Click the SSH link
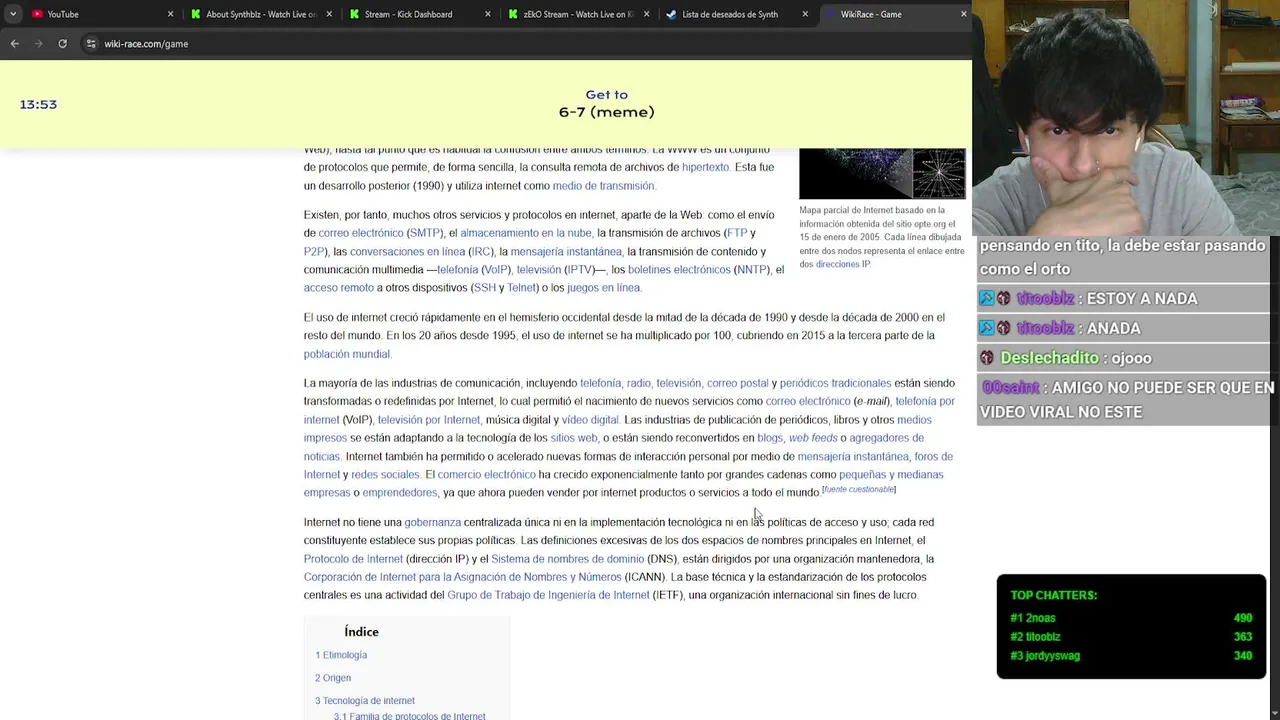 485,288
